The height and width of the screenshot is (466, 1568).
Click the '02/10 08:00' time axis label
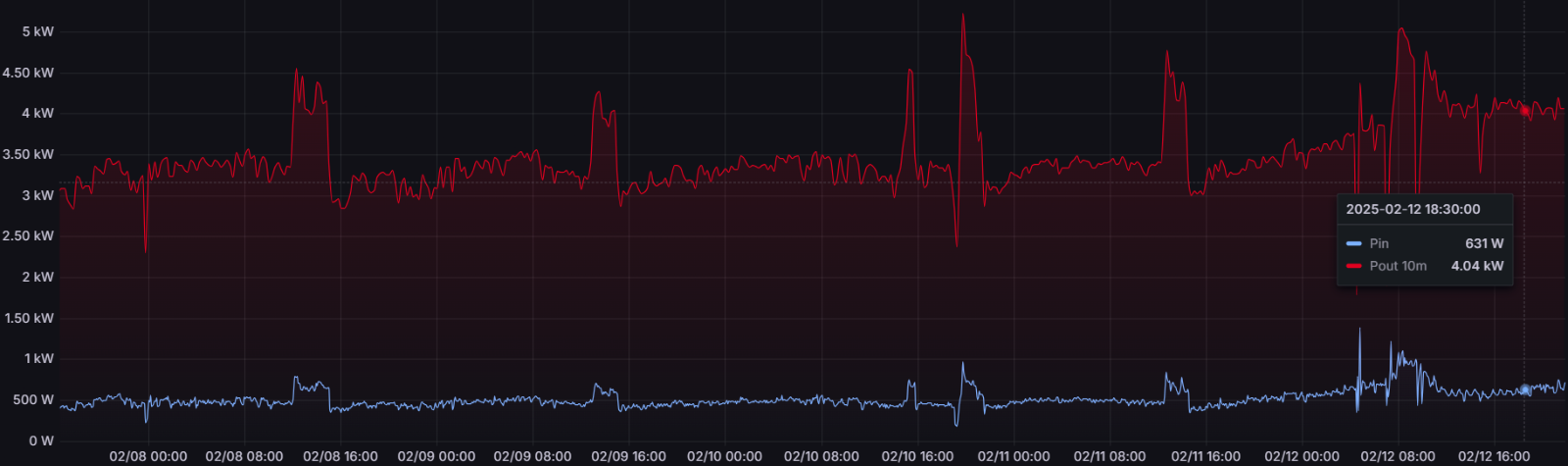[x=821, y=456]
